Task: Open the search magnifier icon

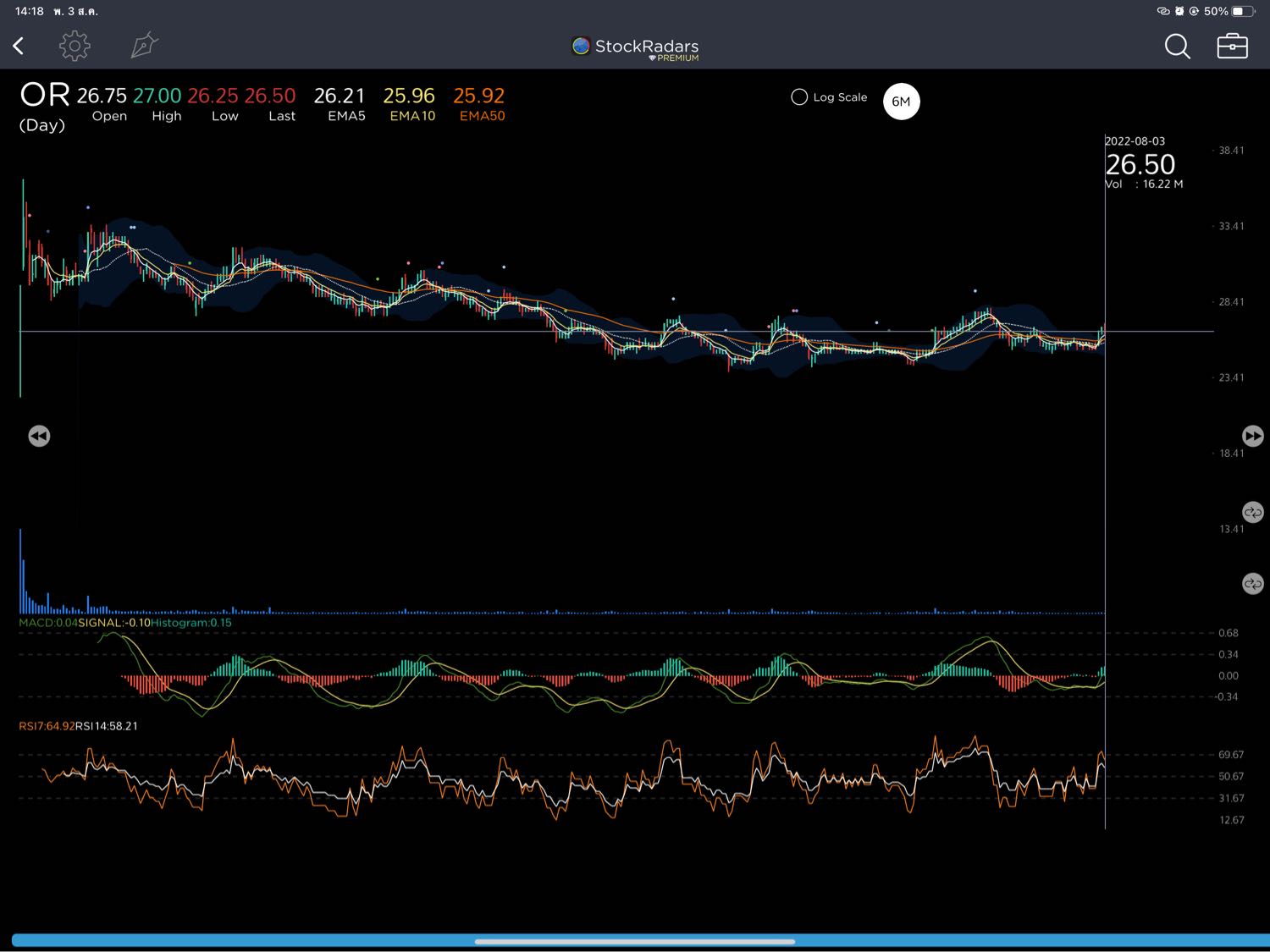Action: click(1177, 47)
